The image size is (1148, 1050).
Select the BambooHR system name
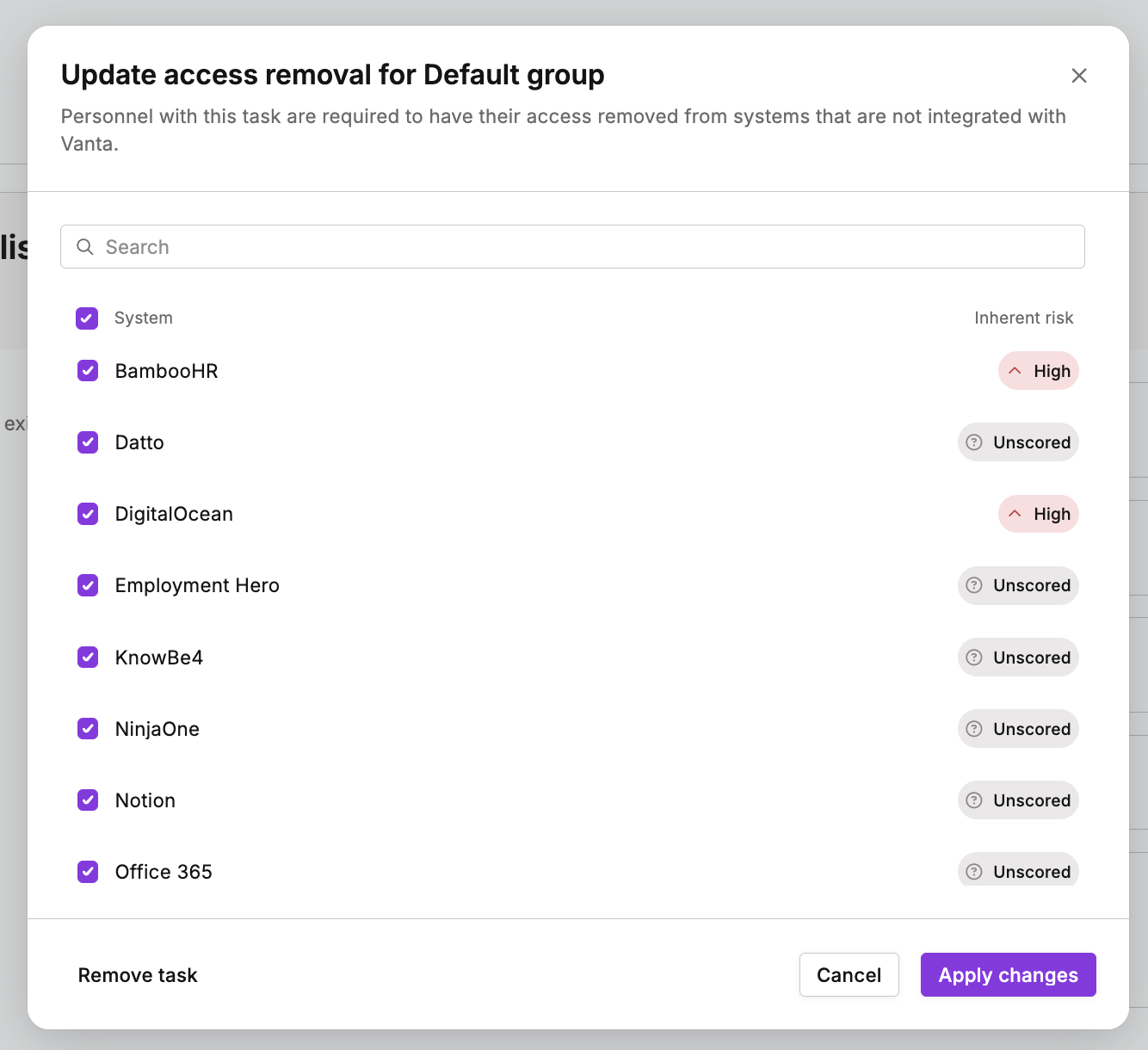tap(167, 371)
